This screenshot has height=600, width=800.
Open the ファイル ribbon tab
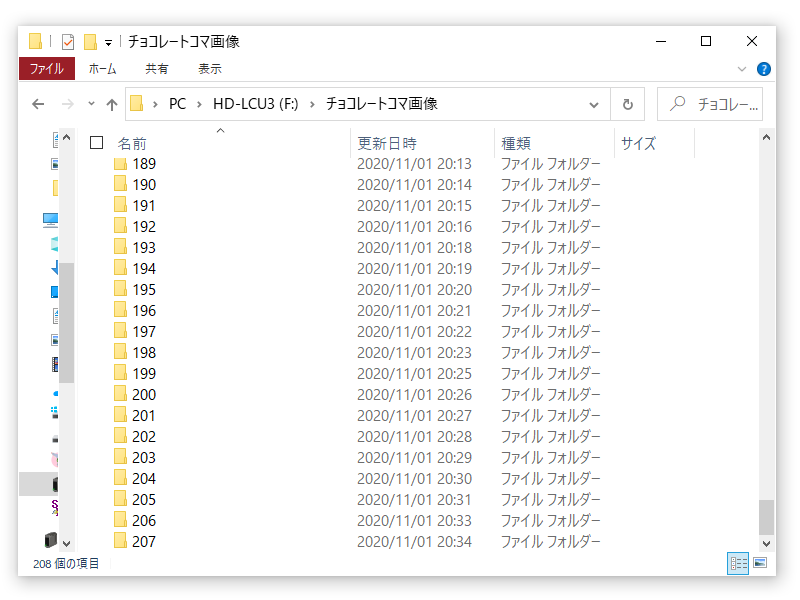coord(46,68)
